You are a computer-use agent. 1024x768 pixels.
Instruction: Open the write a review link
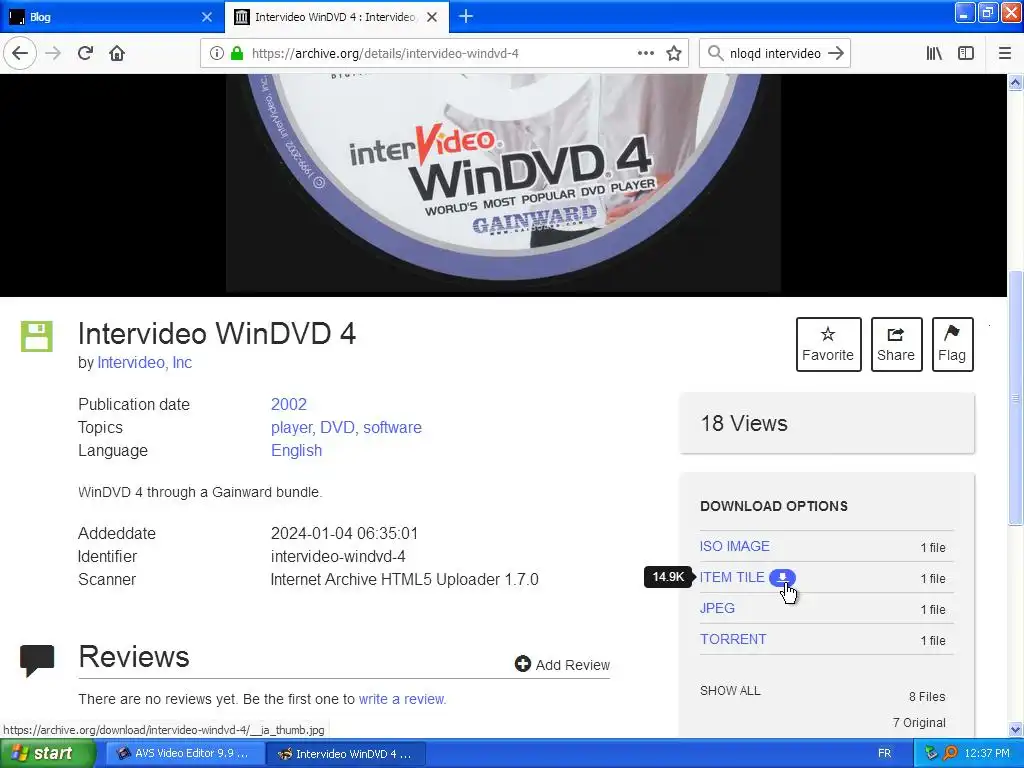pos(402,699)
